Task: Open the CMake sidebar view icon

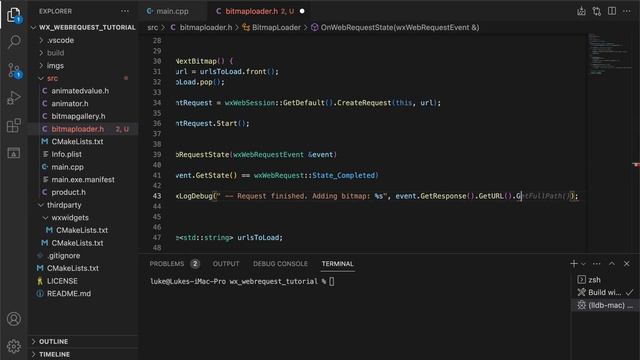Action: pos(13,153)
